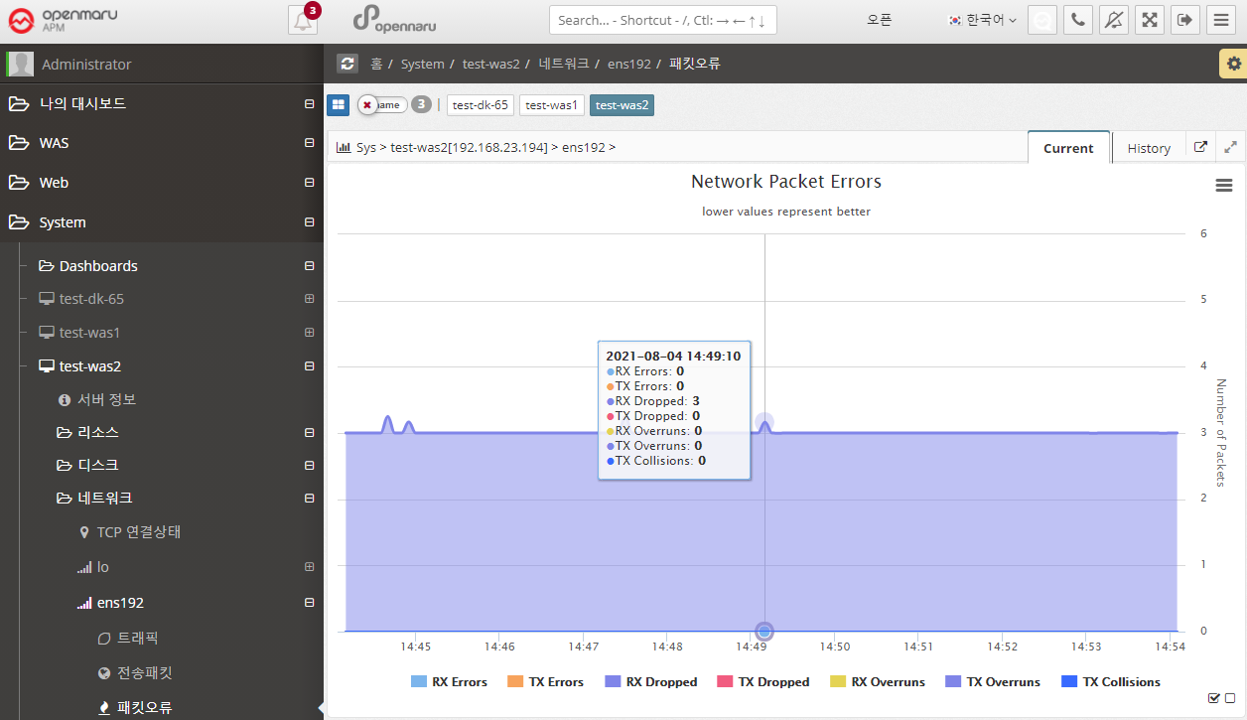This screenshot has width=1247, height=720.
Task: Toggle the name filter switch
Action: click(382, 105)
